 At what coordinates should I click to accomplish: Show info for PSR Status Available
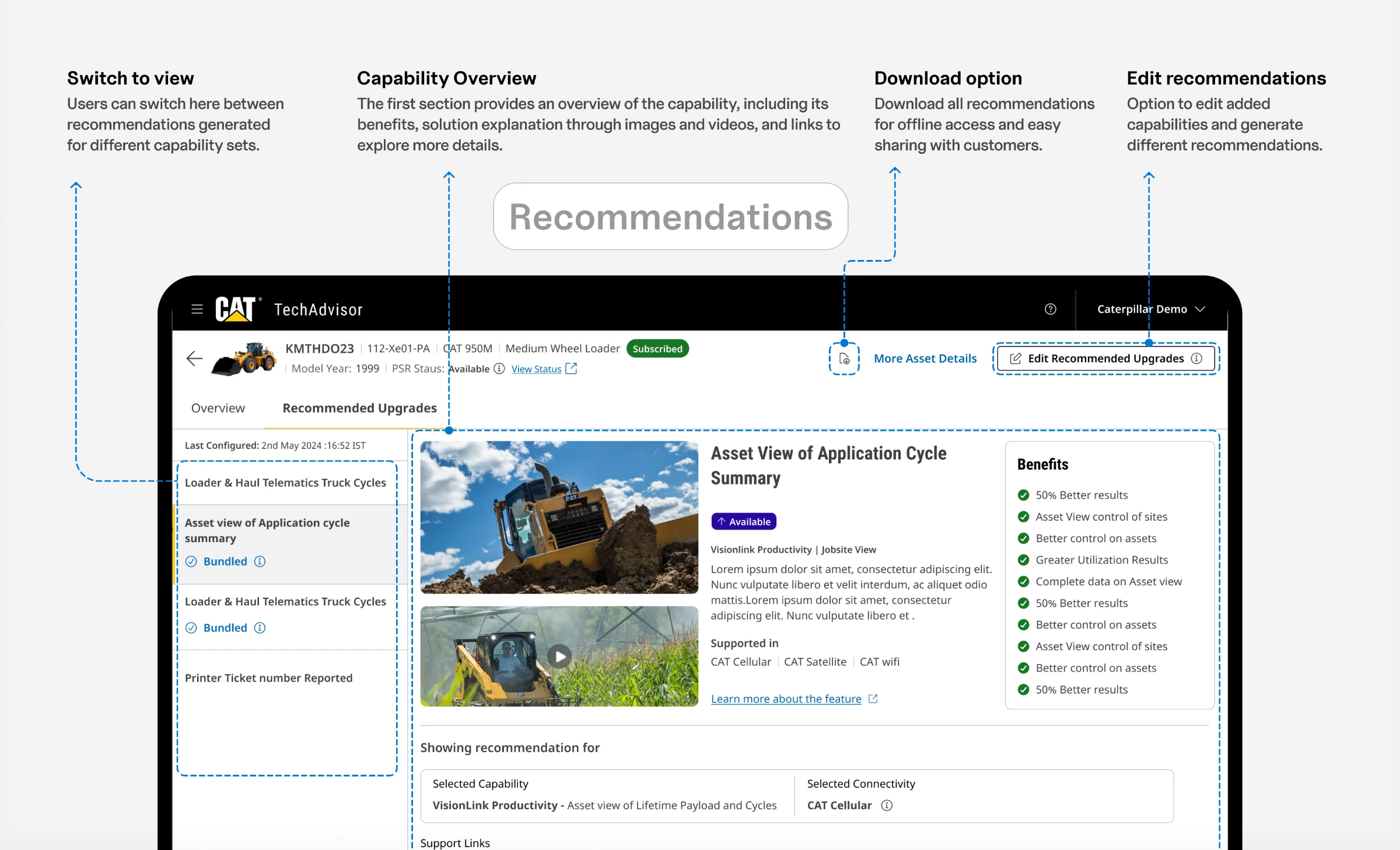click(x=499, y=368)
